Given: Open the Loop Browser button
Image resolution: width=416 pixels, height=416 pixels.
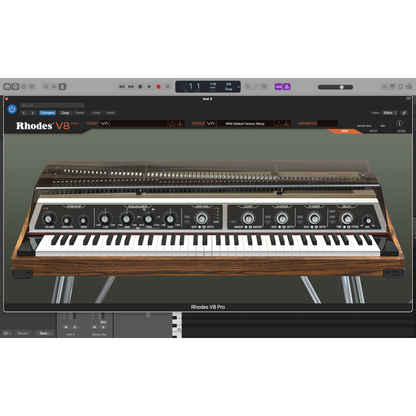Looking at the screenshot, I should pyautogui.click(x=401, y=87).
